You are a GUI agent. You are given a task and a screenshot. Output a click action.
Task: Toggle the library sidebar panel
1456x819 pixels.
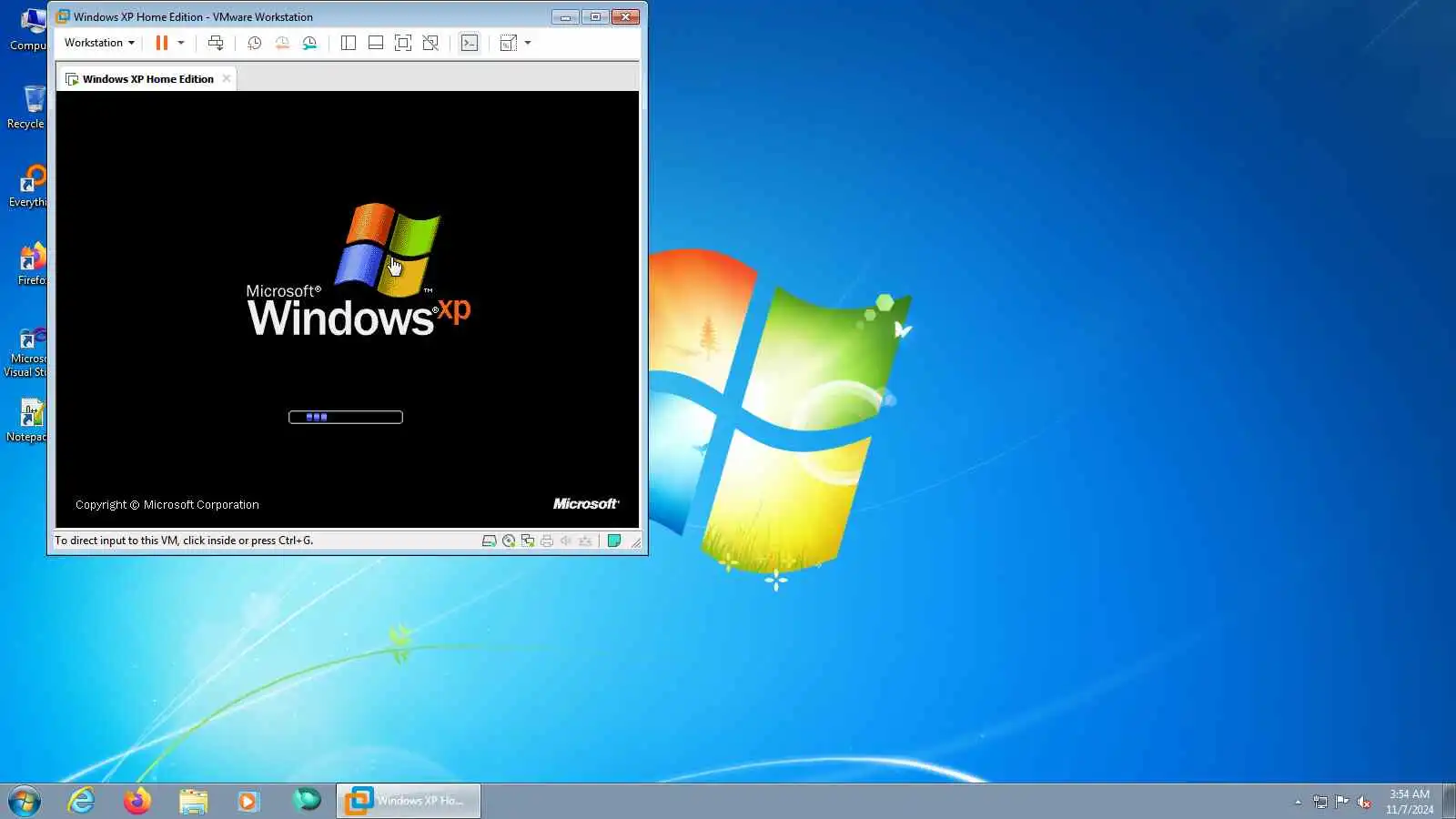pyautogui.click(x=348, y=43)
